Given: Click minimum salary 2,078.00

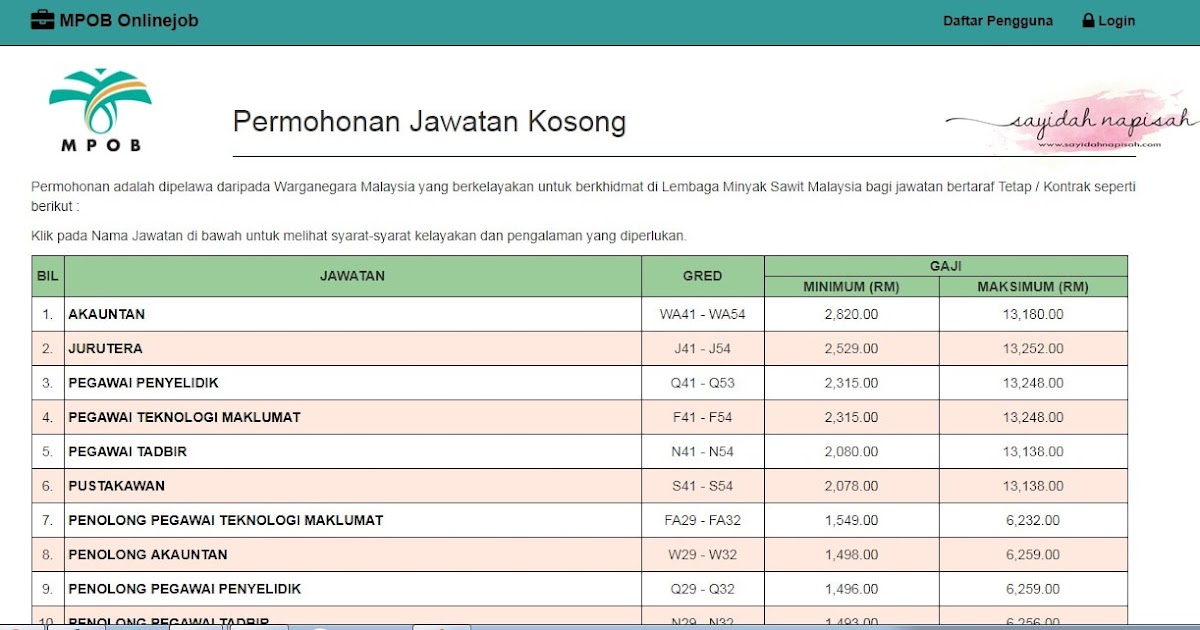Looking at the screenshot, I should tap(852, 486).
